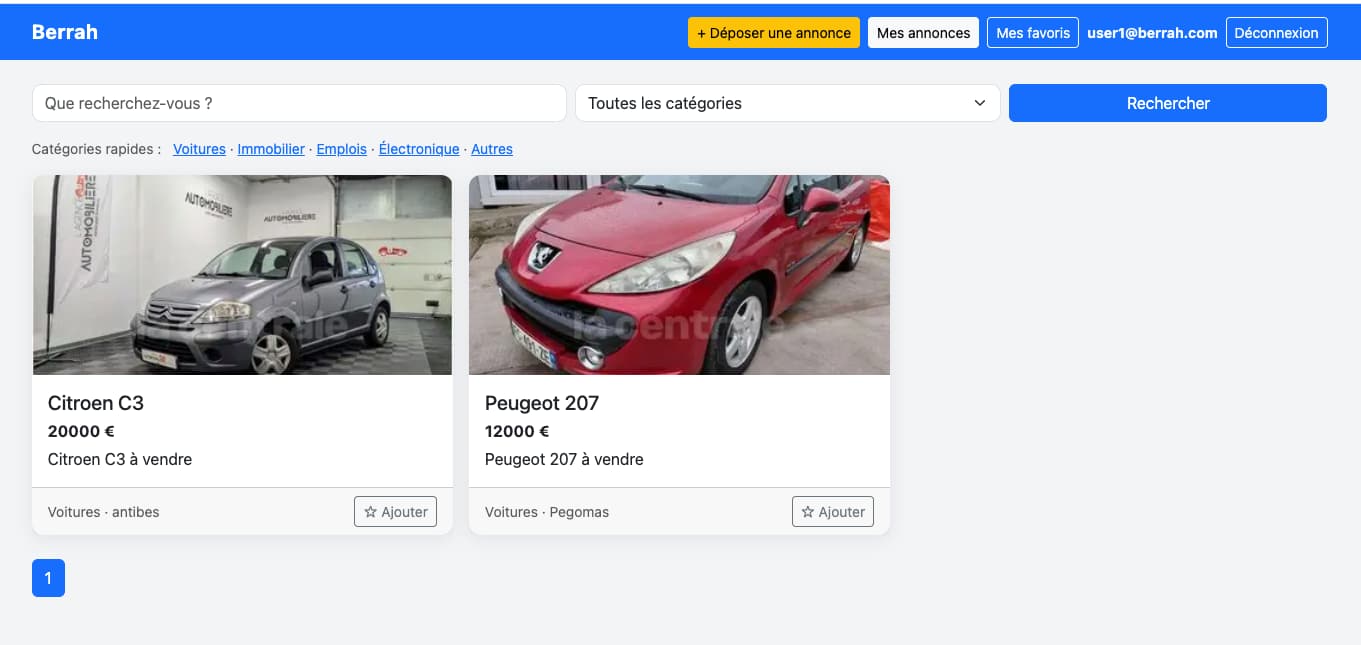Open the Immobilier quick category
This screenshot has height=645, width=1361.
271,149
